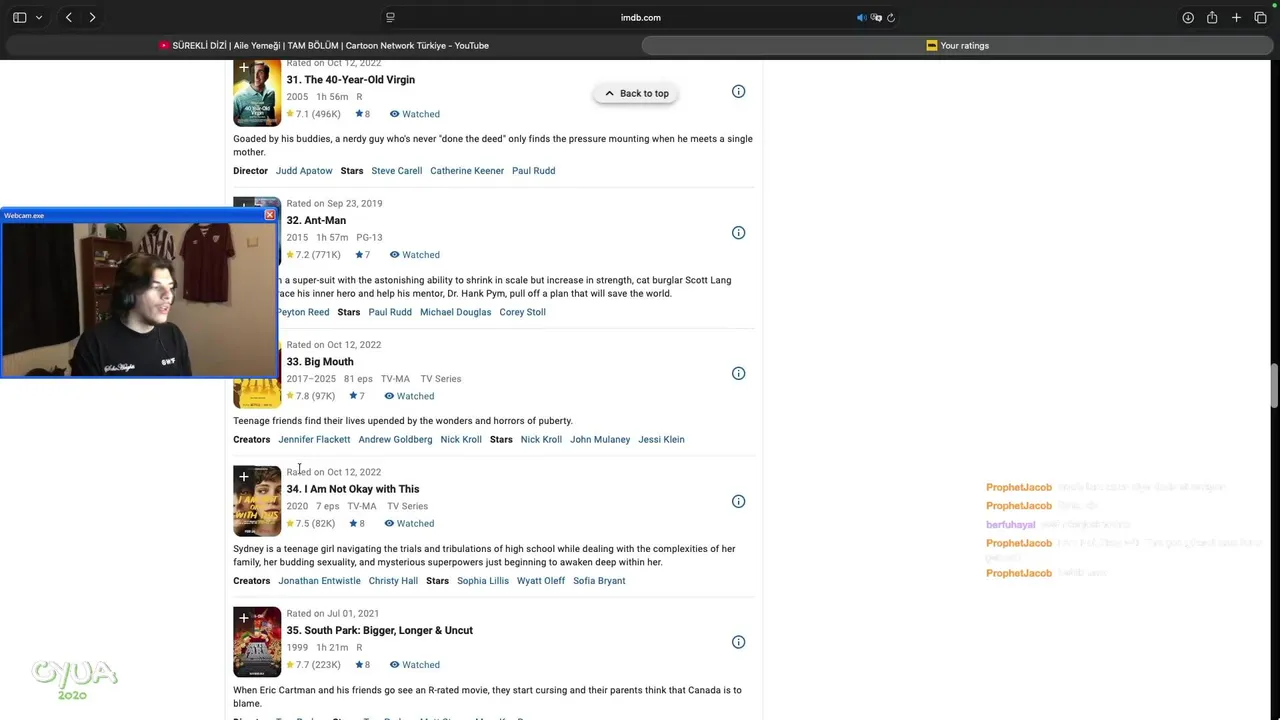1280x720 pixels.
Task: Open Sophia Lillis's page
Action: pyautogui.click(x=483, y=581)
